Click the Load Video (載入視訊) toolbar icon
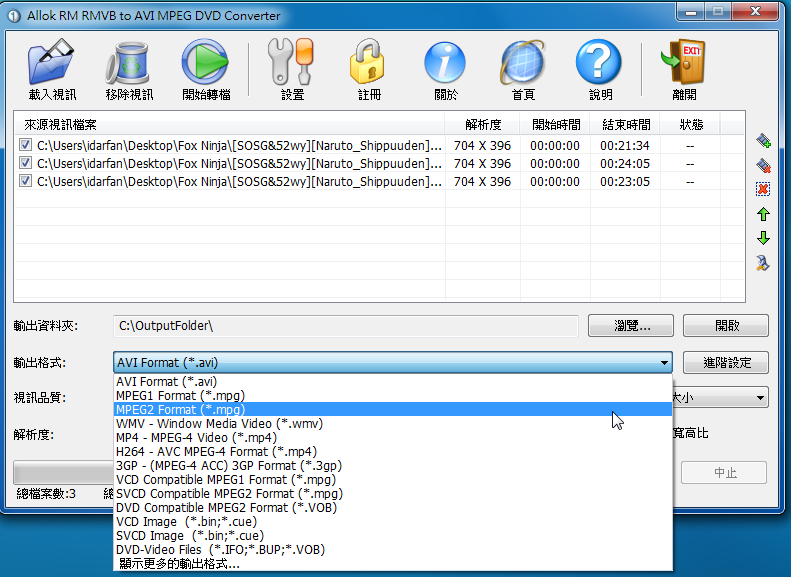 [51, 62]
